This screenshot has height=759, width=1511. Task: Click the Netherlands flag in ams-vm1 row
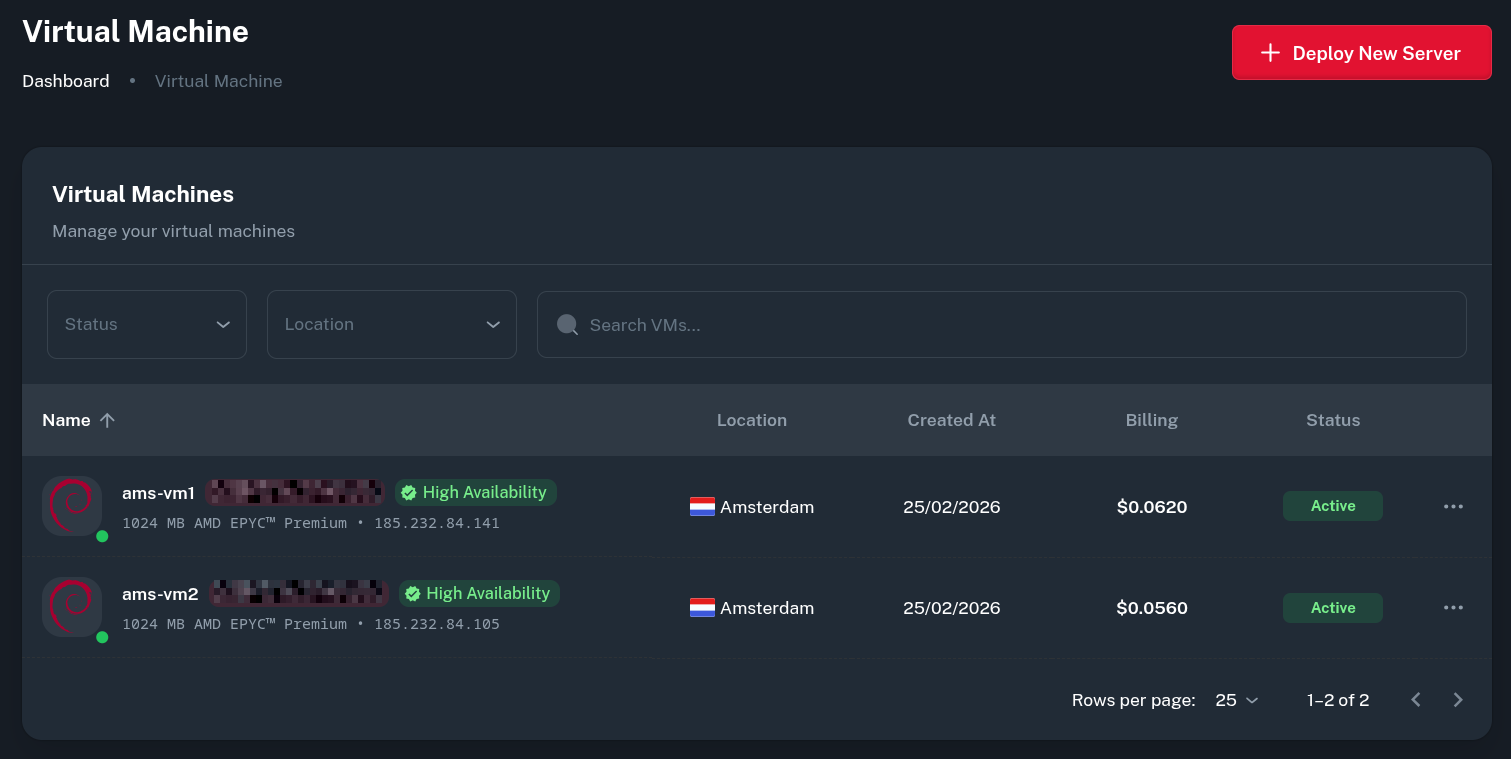(x=702, y=507)
